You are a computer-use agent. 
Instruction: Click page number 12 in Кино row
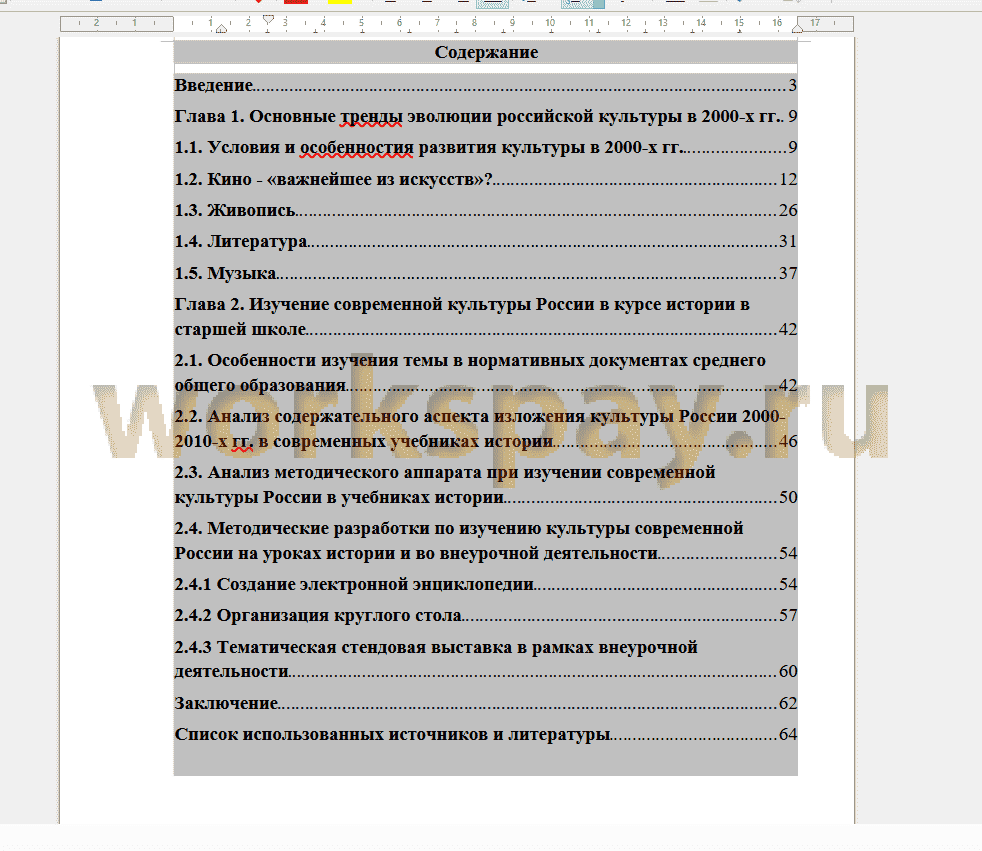coord(788,179)
